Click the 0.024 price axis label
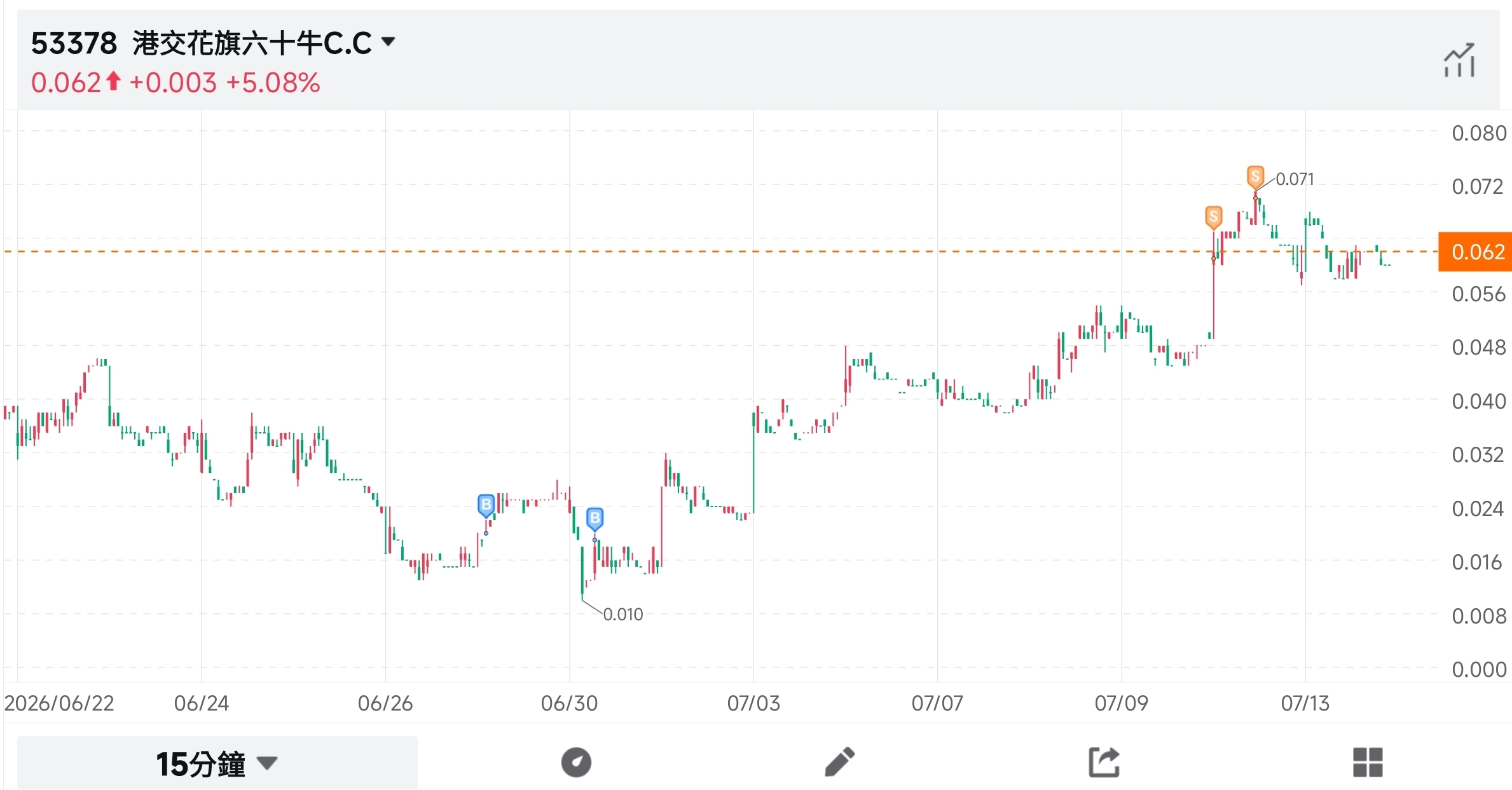Viewport: 1512px width, 790px height. click(1479, 508)
